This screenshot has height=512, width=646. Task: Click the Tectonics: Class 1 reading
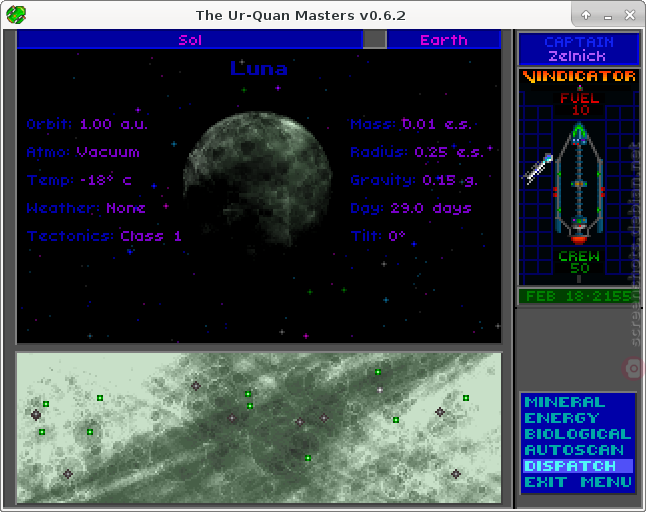click(x=104, y=236)
